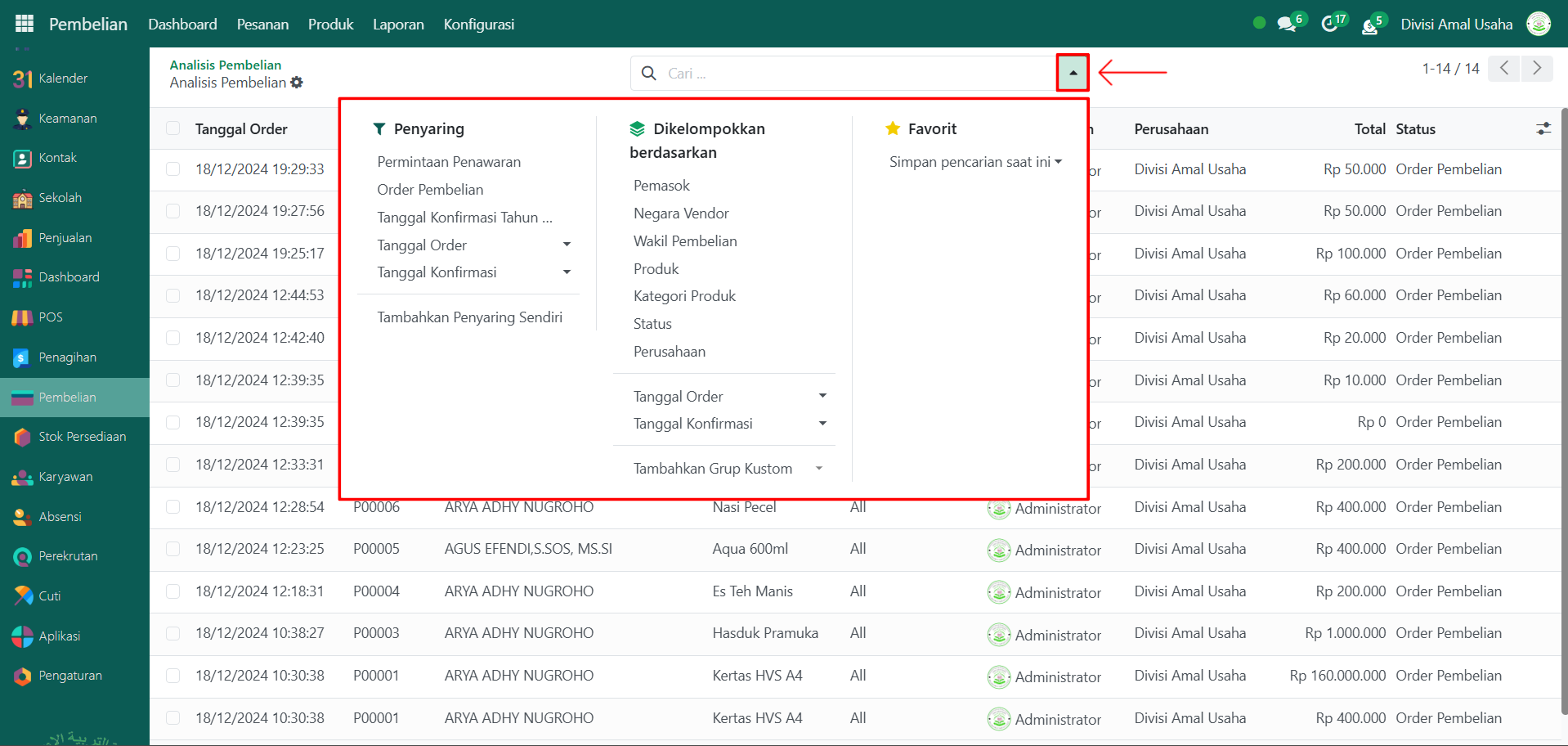Check the row dated 18/12/2024 19:29:33
1568x746 pixels.
tap(173, 169)
